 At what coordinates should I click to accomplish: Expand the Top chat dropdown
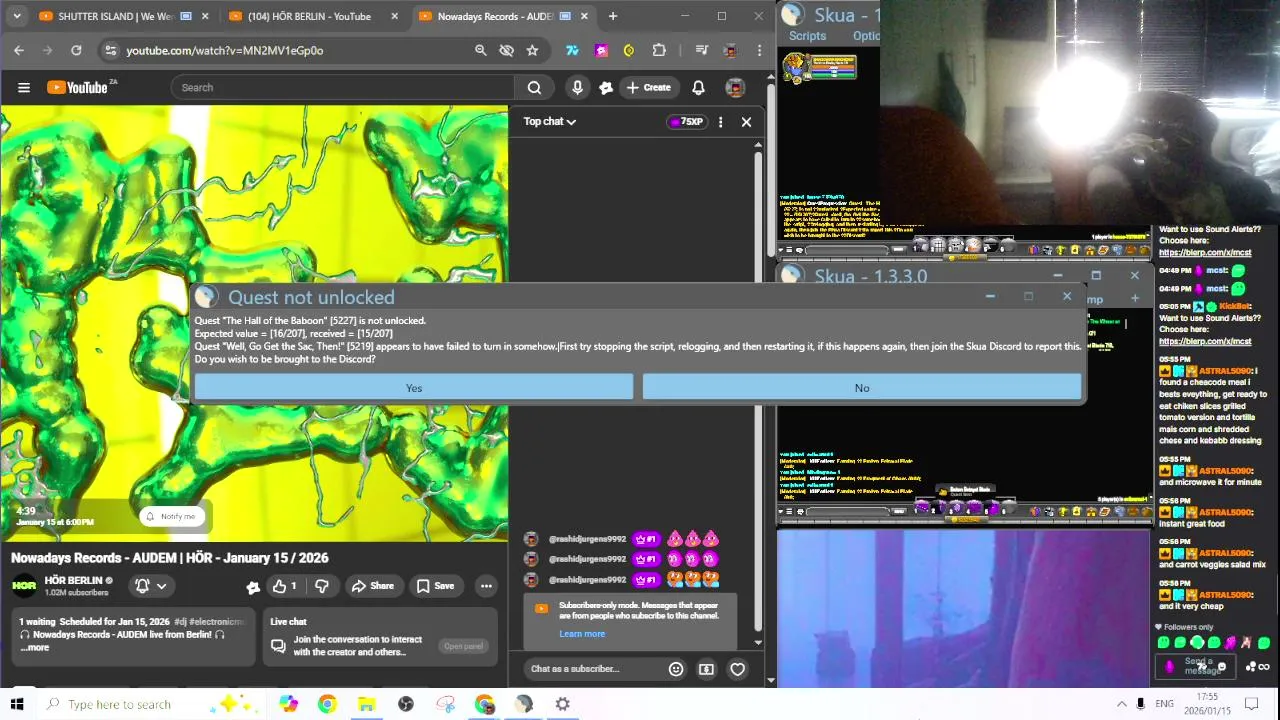(x=550, y=121)
